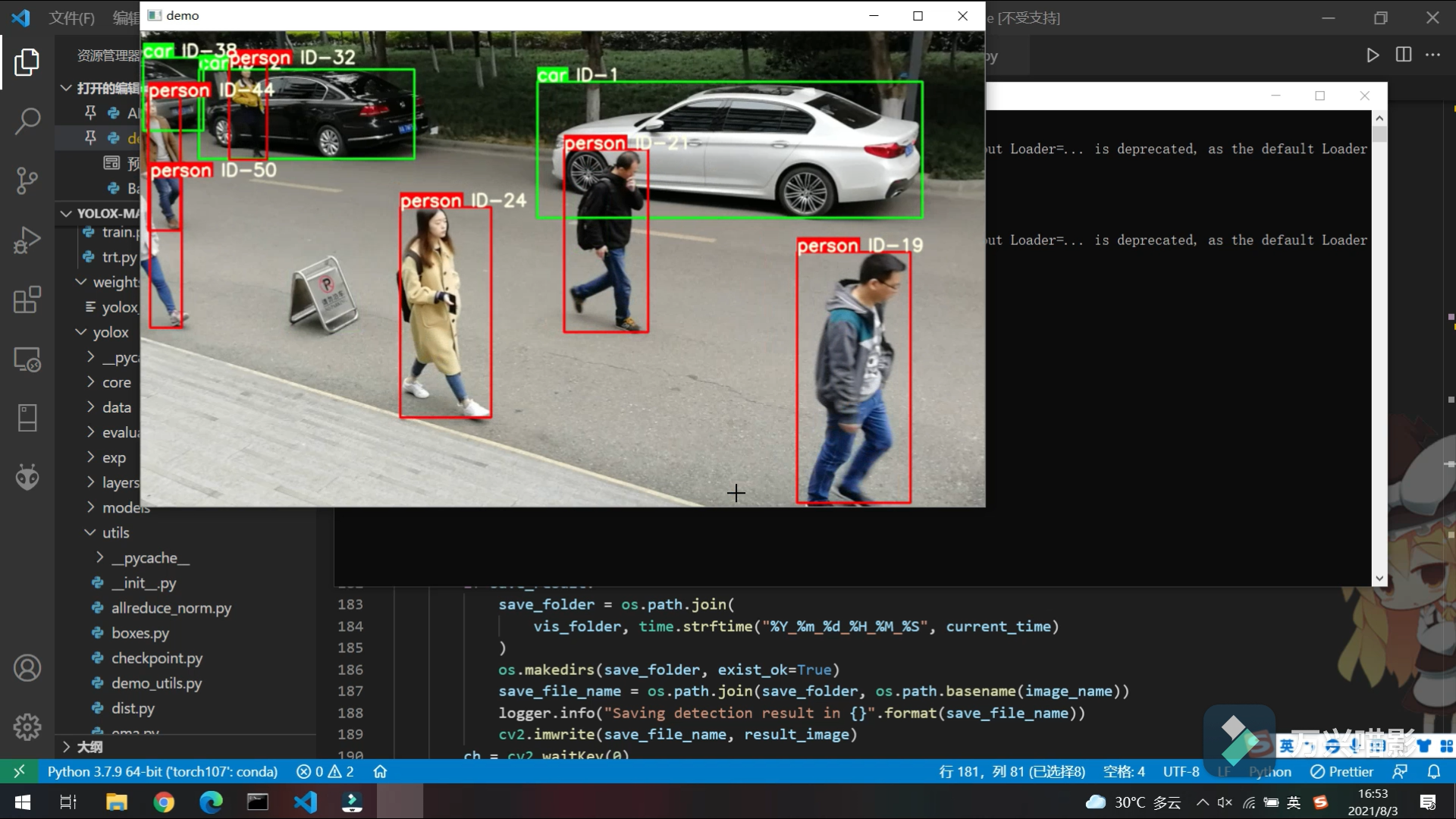
Task: Toggle the notifications bell in status bar
Action: (x=1433, y=771)
